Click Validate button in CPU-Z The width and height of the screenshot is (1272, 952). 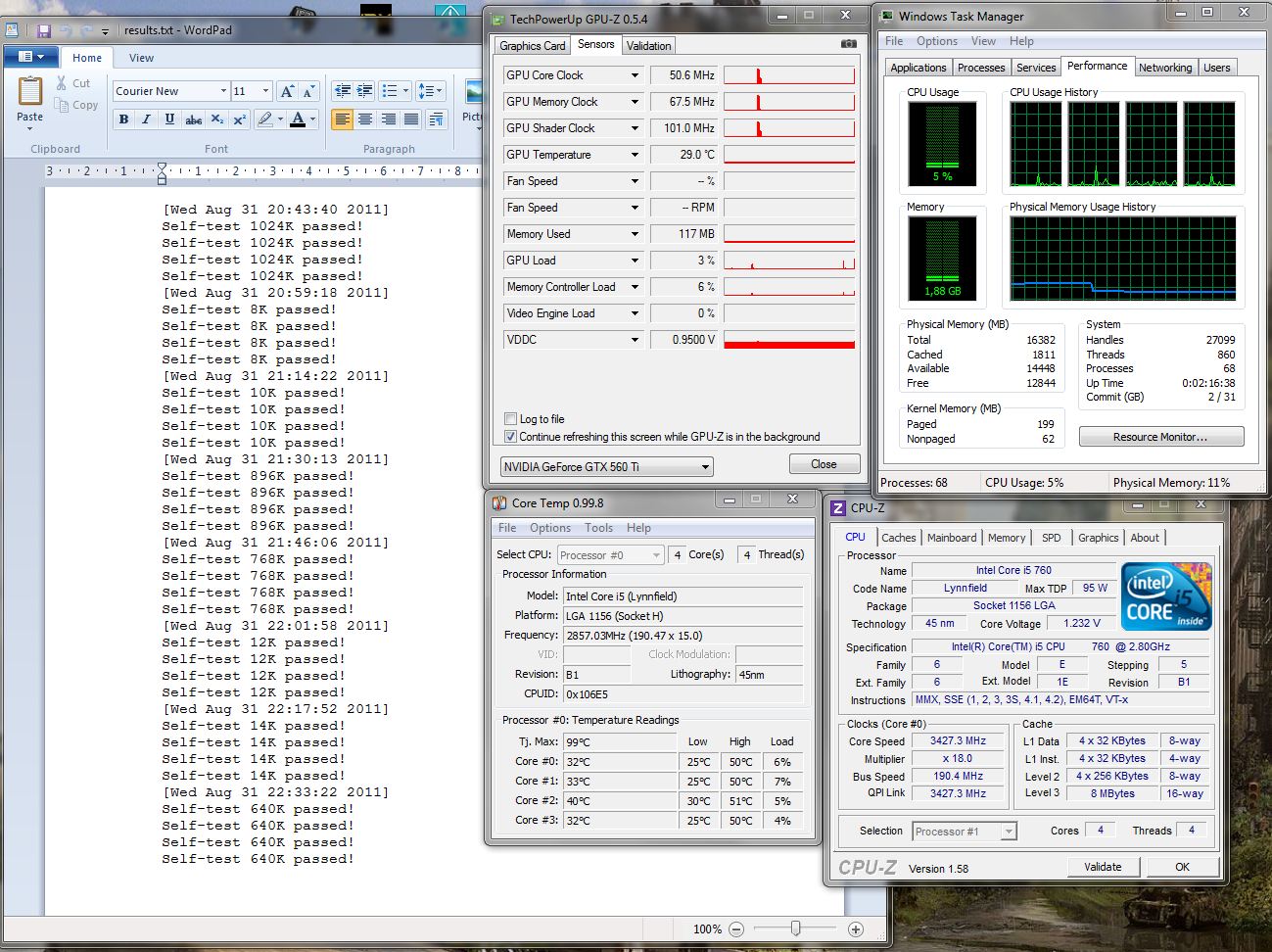click(1103, 867)
